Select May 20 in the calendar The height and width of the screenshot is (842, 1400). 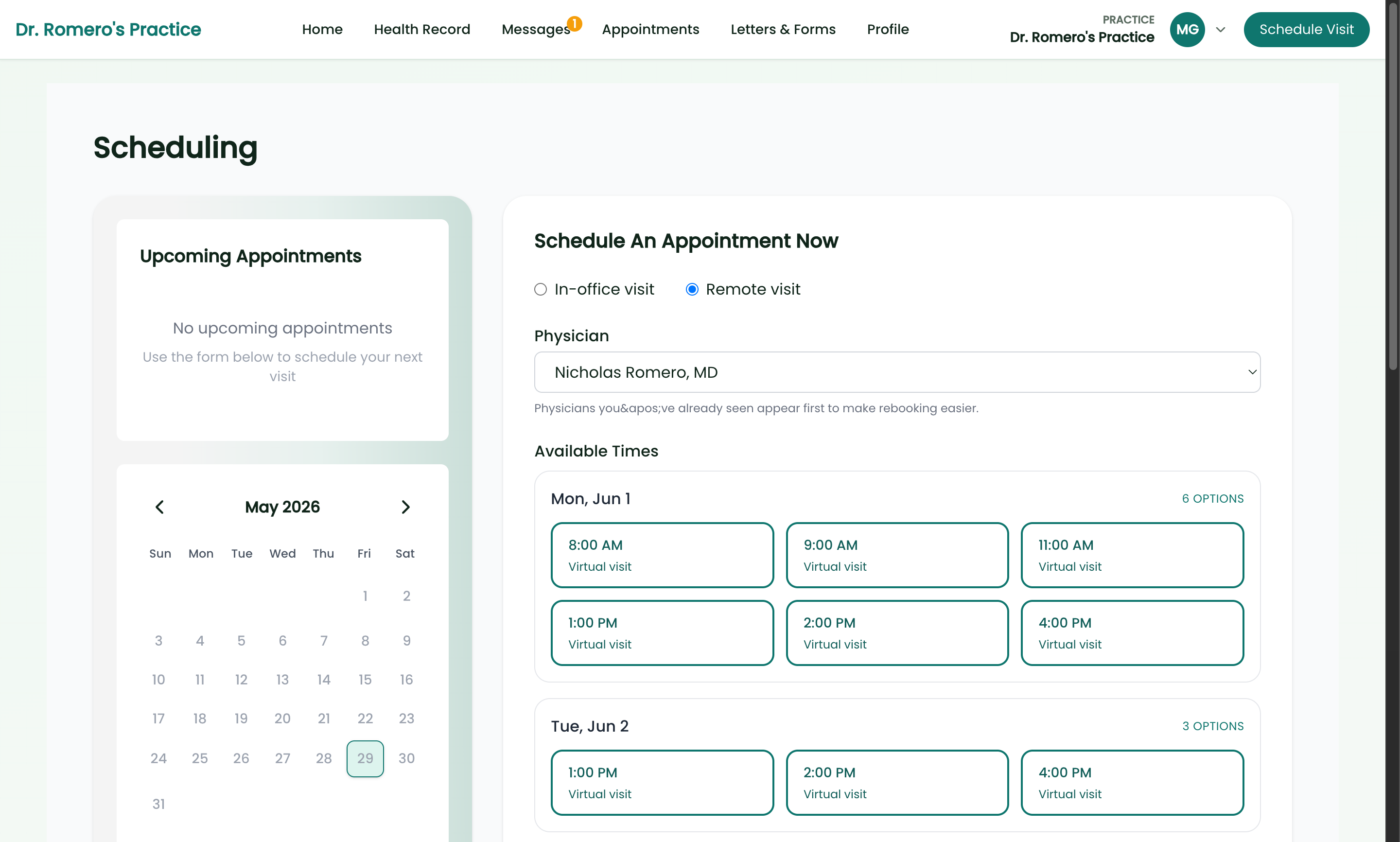[282, 719]
